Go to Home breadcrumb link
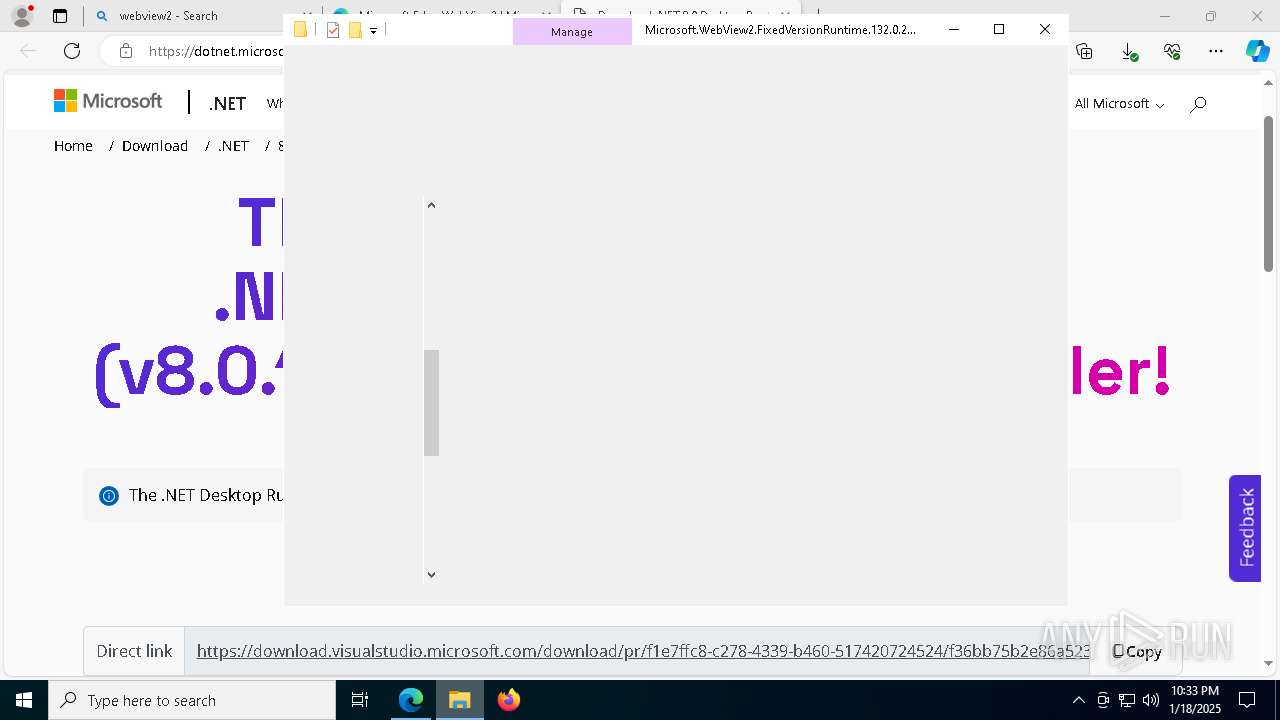 [73, 146]
